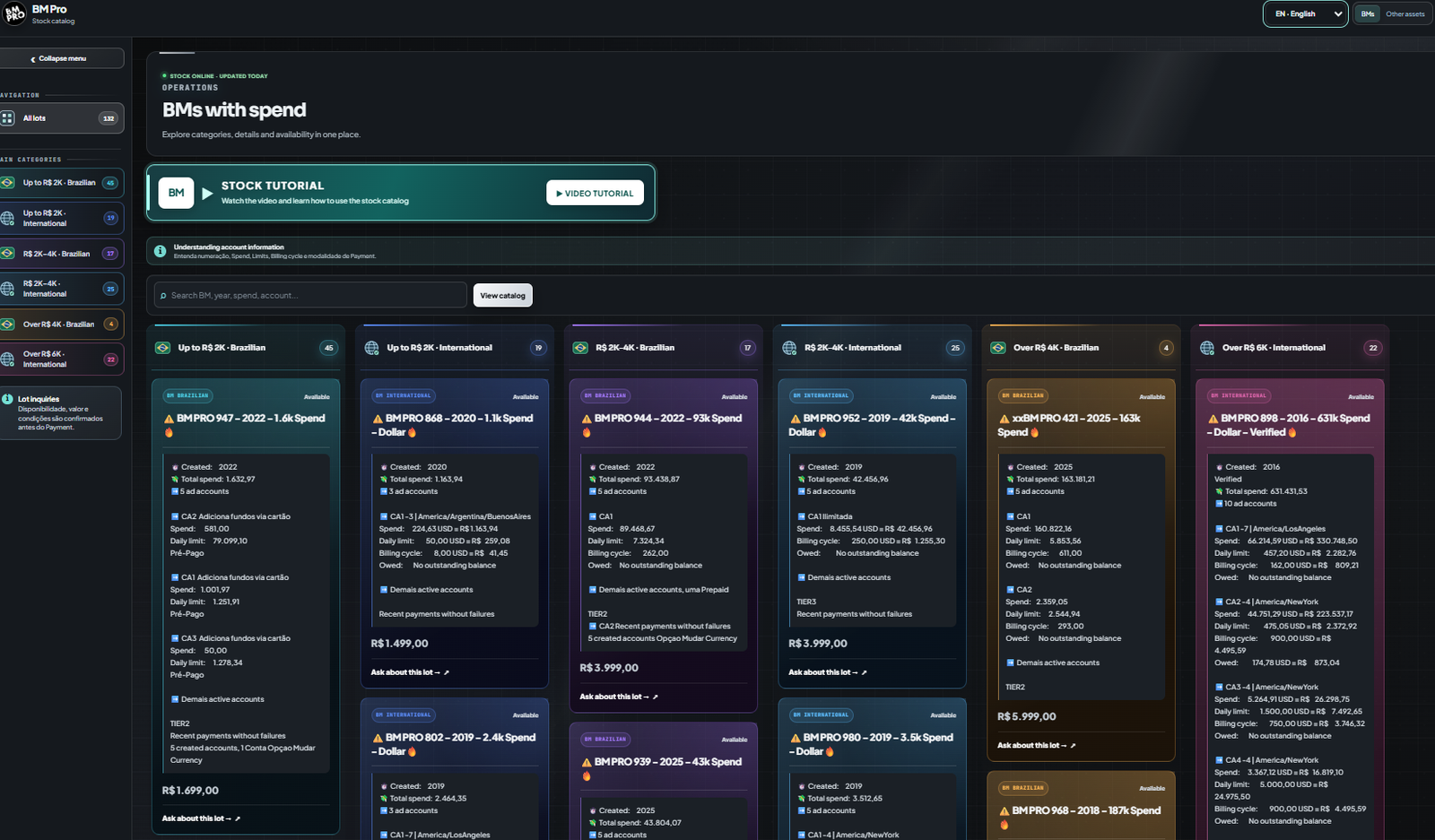Click the globe icon in Over R$ 6K International column header
This screenshot has width=1435, height=840.
1207,348
